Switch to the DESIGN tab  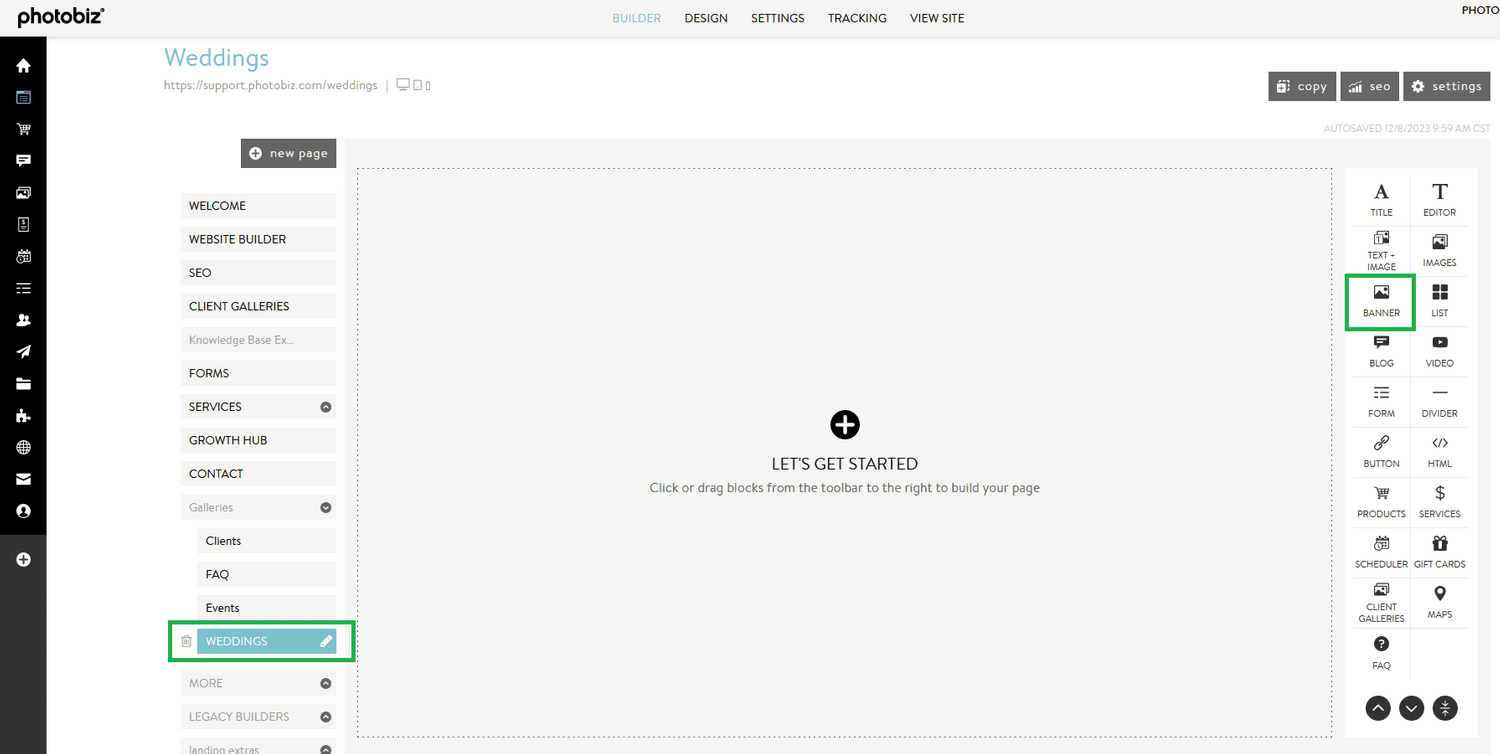click(x=706, y=17)
